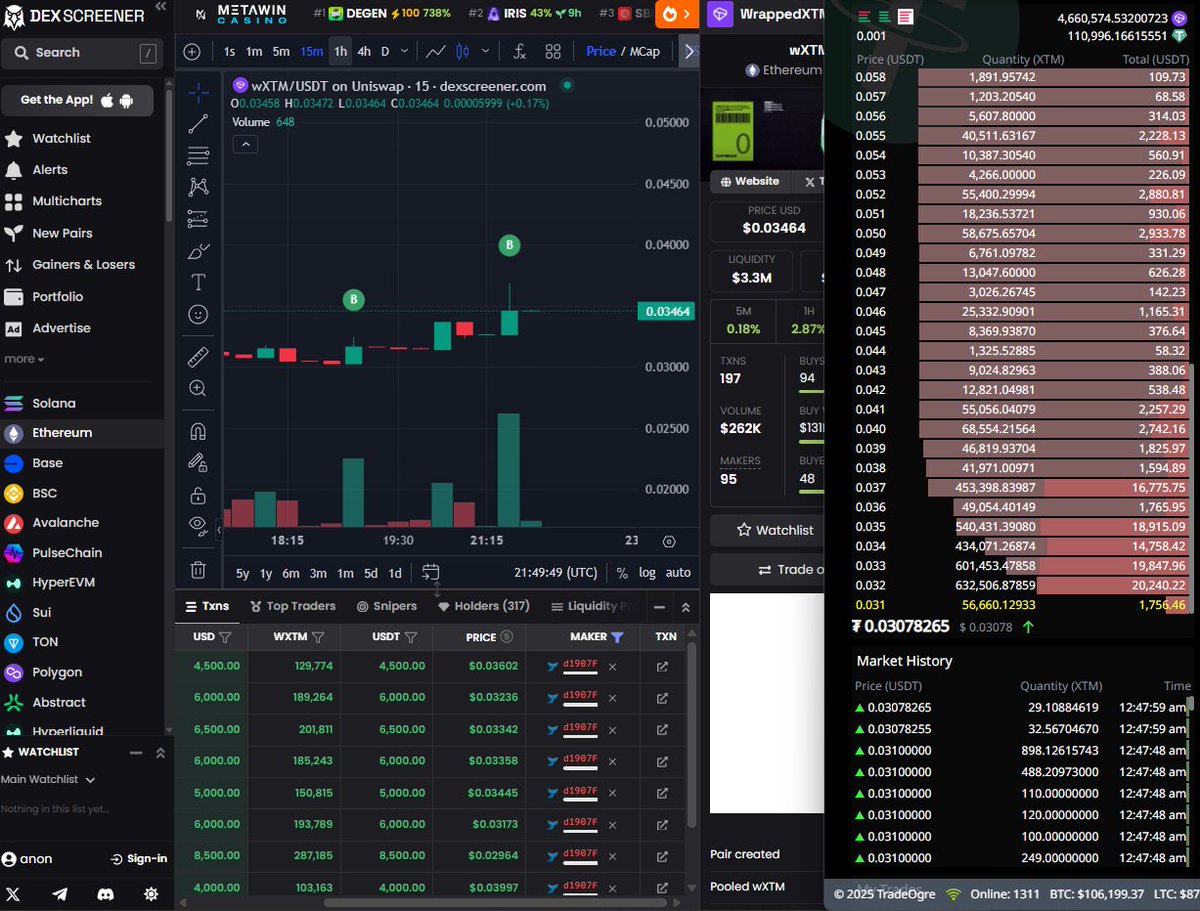Open chart settings hexagon gear icon
This screenshot has width=1200, height=911.
coord(669,541)
